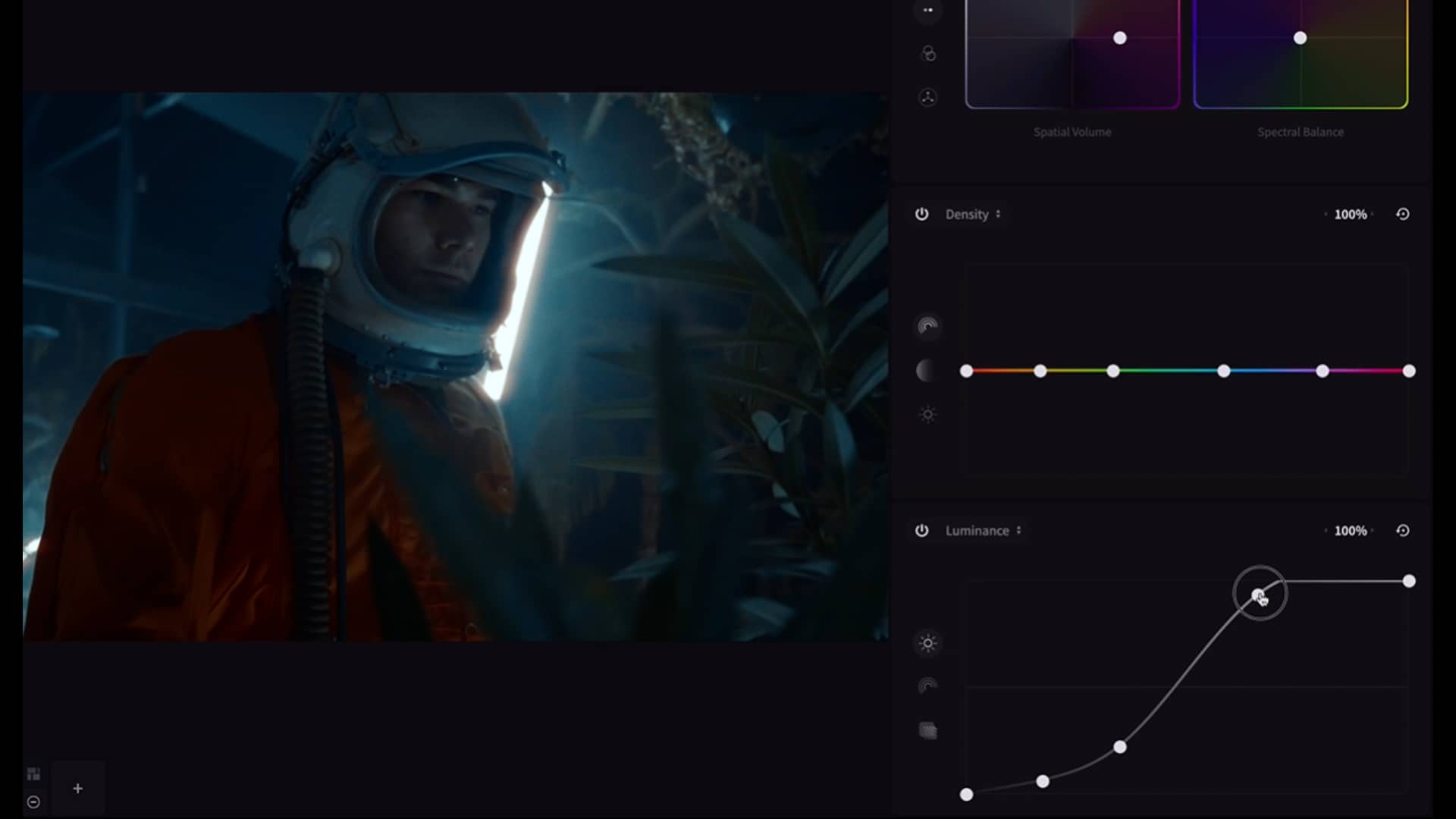Disable the Luminance panel with its power switch
This screenshot has width=1456, height=819.
(922, 531)
